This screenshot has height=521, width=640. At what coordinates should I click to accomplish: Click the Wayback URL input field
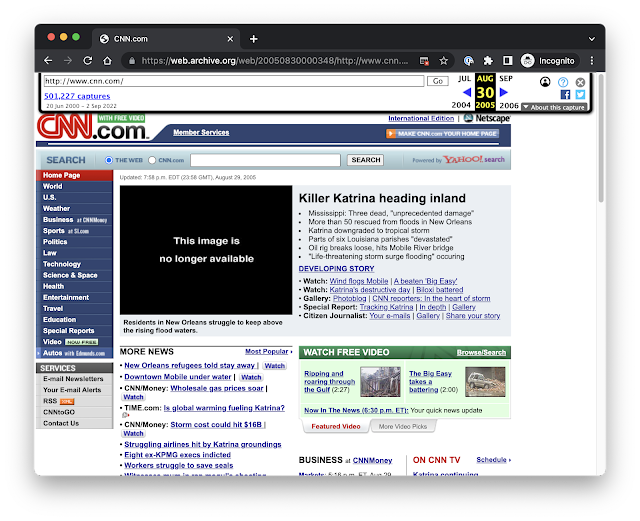click(x=234, y=81)
